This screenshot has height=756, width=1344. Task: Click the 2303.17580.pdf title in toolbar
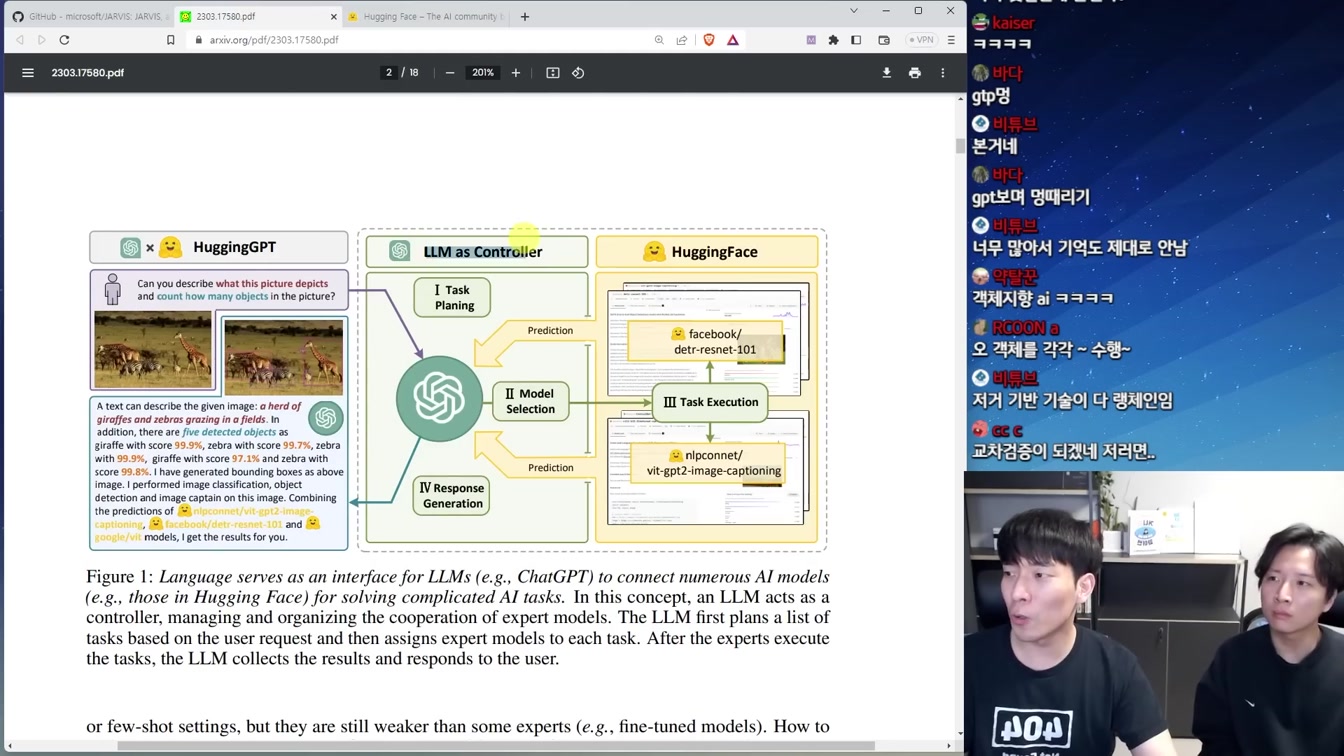(x=88, y=73)
